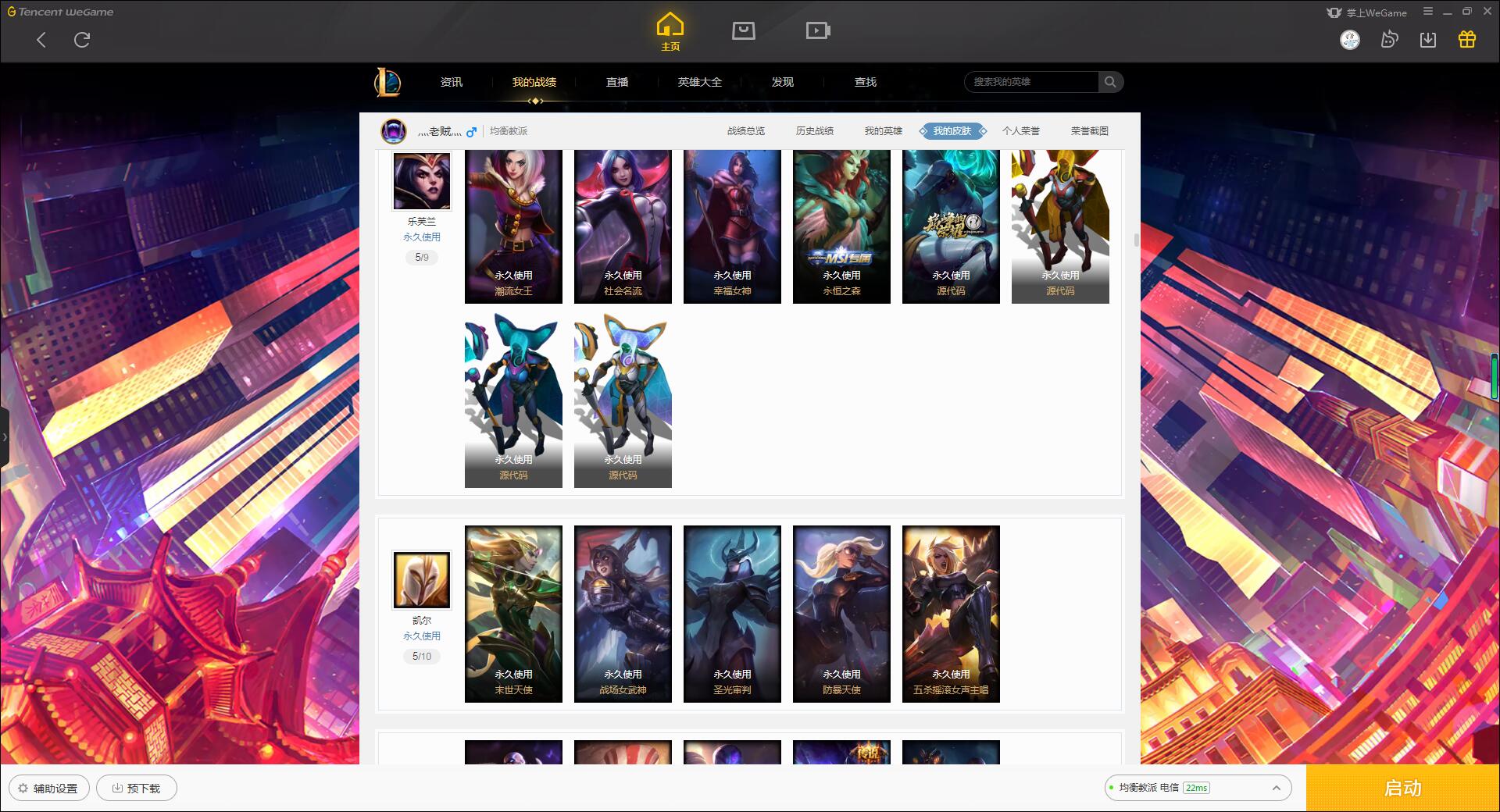Open the hamburger main menu icon
This screenshot has width=1500, height=812.
tap(1428, 12)
